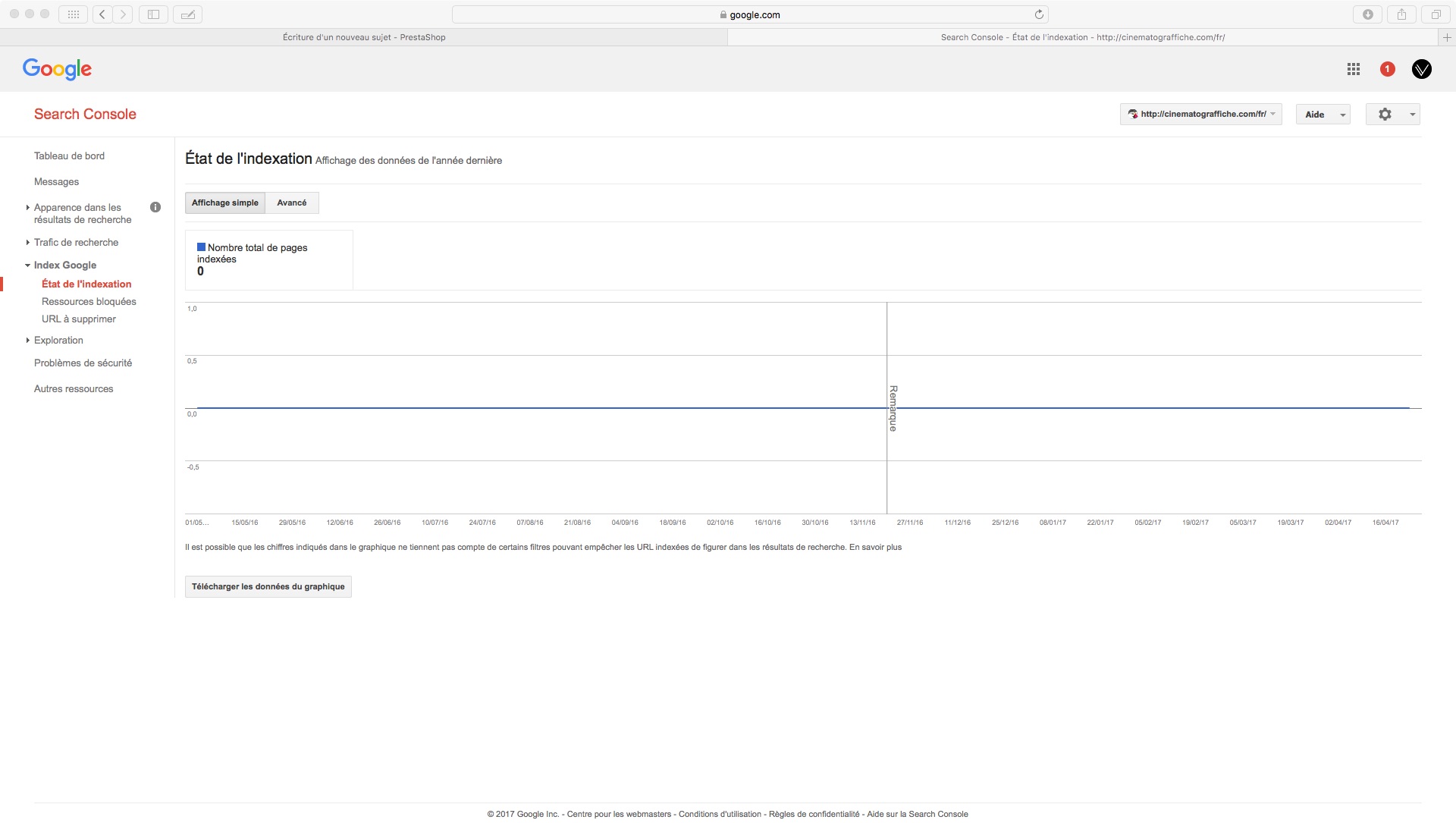
Task: Click the compose note toolbar icon
Action: pyautogui.click(x=187, y=14)
